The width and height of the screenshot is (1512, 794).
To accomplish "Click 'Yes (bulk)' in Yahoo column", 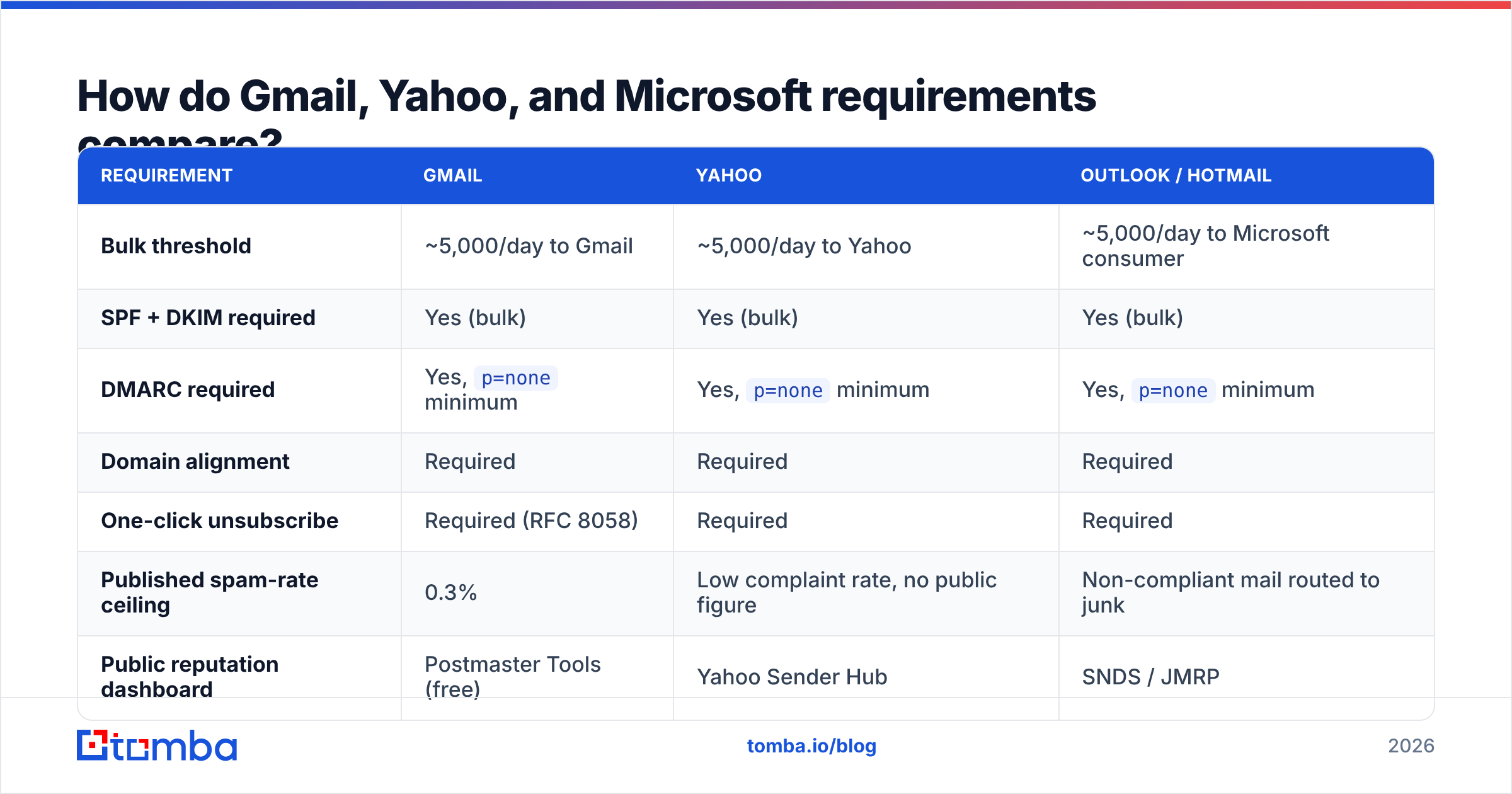I will (747, 318).
